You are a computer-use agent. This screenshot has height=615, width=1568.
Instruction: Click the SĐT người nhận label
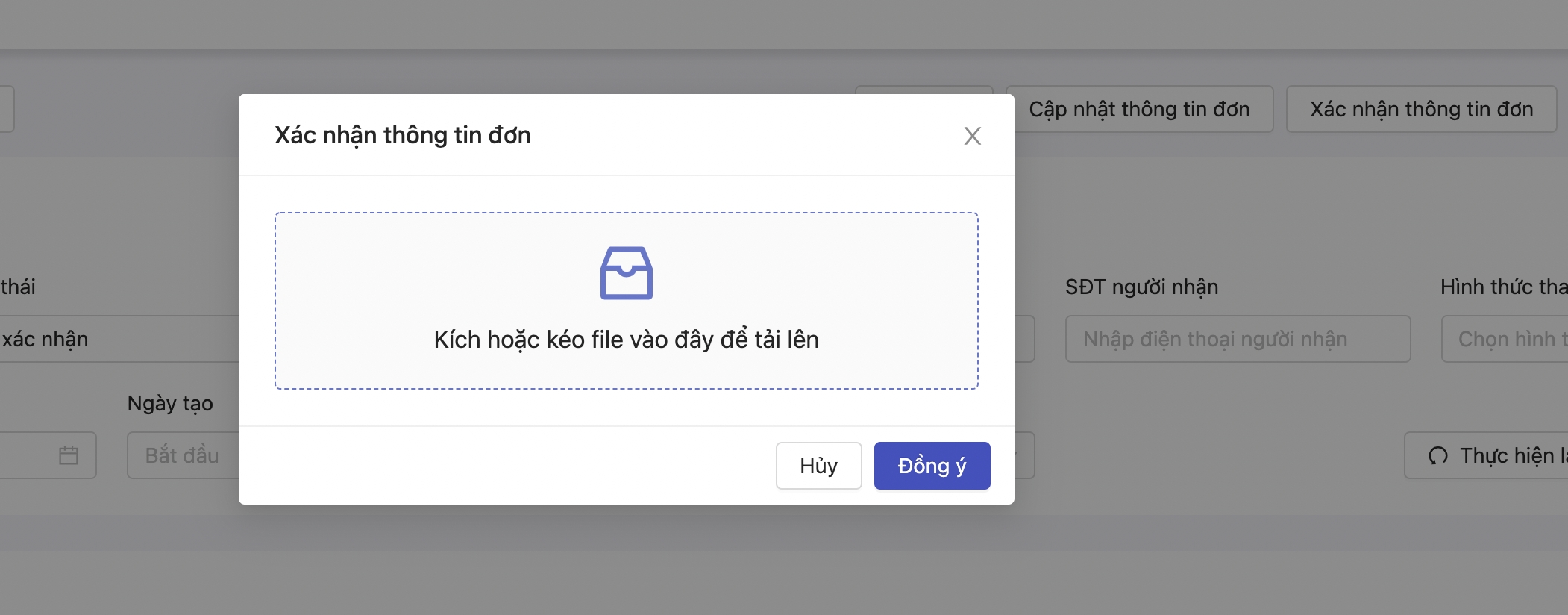coord(1141,287)
